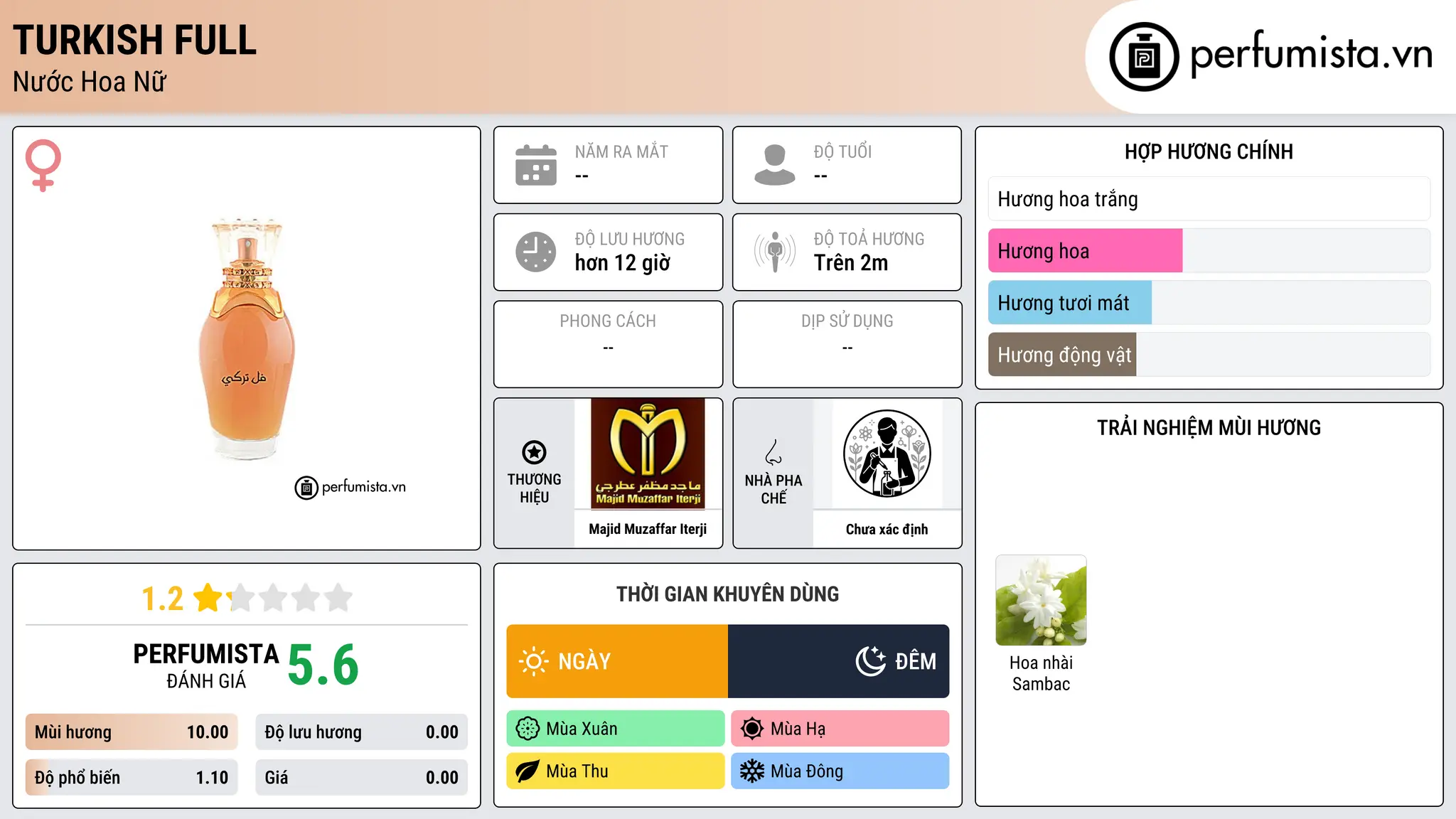This screenshot has height=819, width=1456.
Task: Click the perfumista.vn logo icon in header
Action: click(x=1144, y=57)
